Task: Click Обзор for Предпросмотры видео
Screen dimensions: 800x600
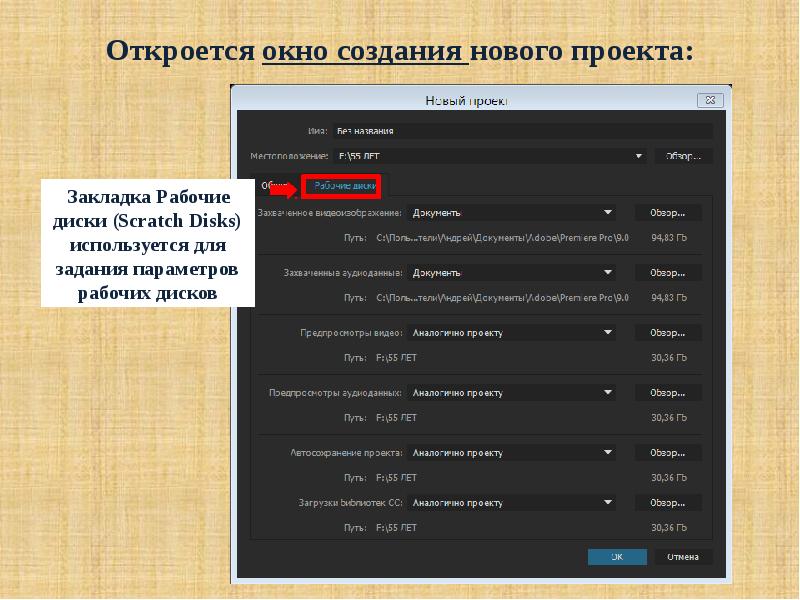Action: point(667,333)
